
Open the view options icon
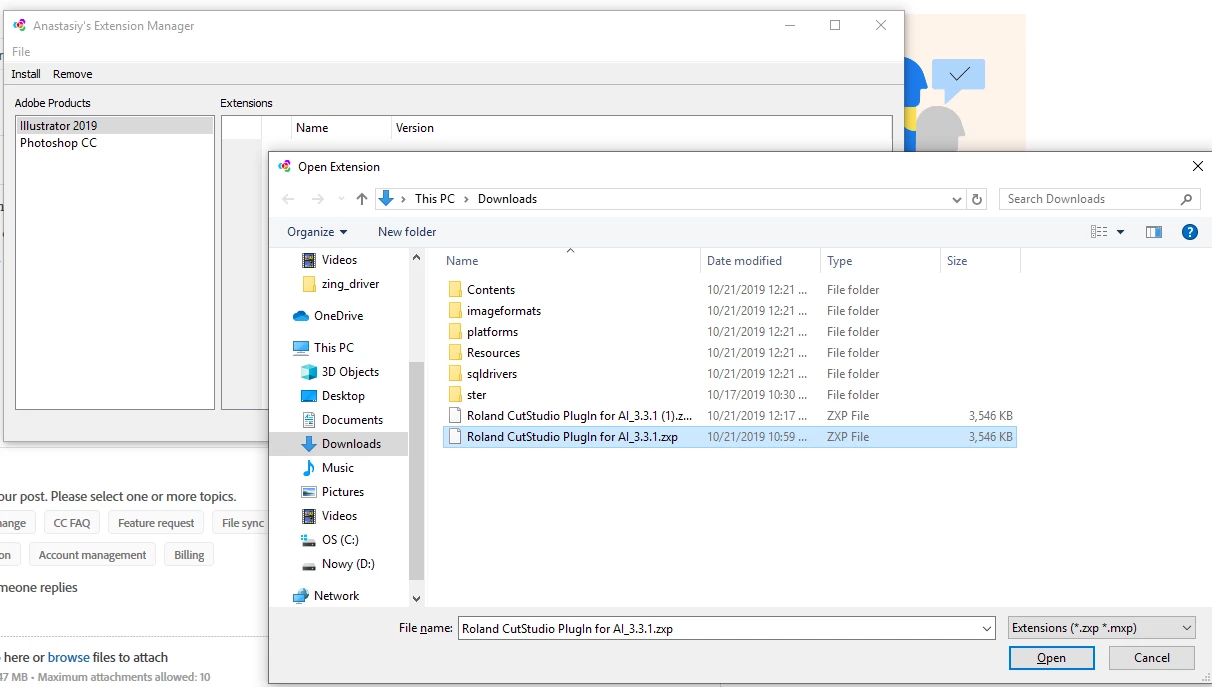pyautogui.click(x=1099, y=232)
